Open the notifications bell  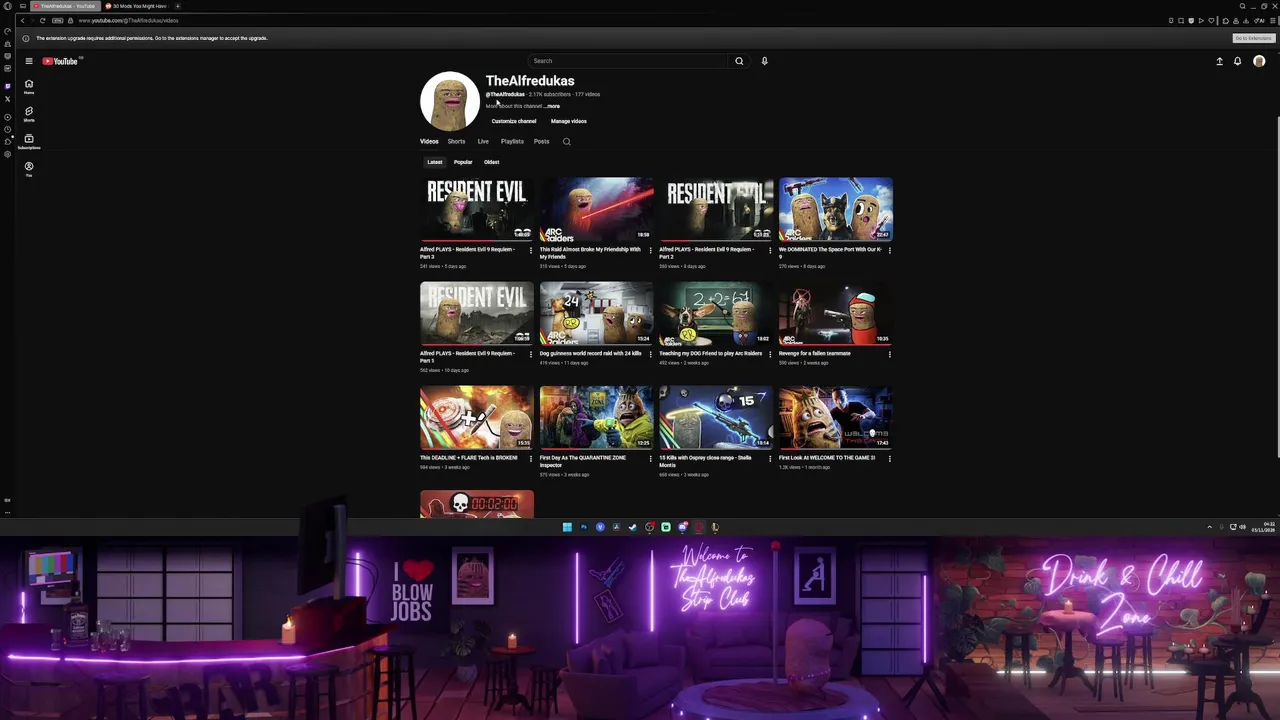(x=1237, y=61)
